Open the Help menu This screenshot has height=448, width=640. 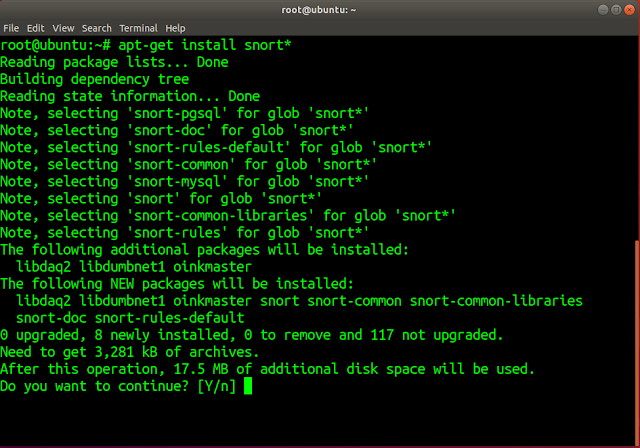175,28
